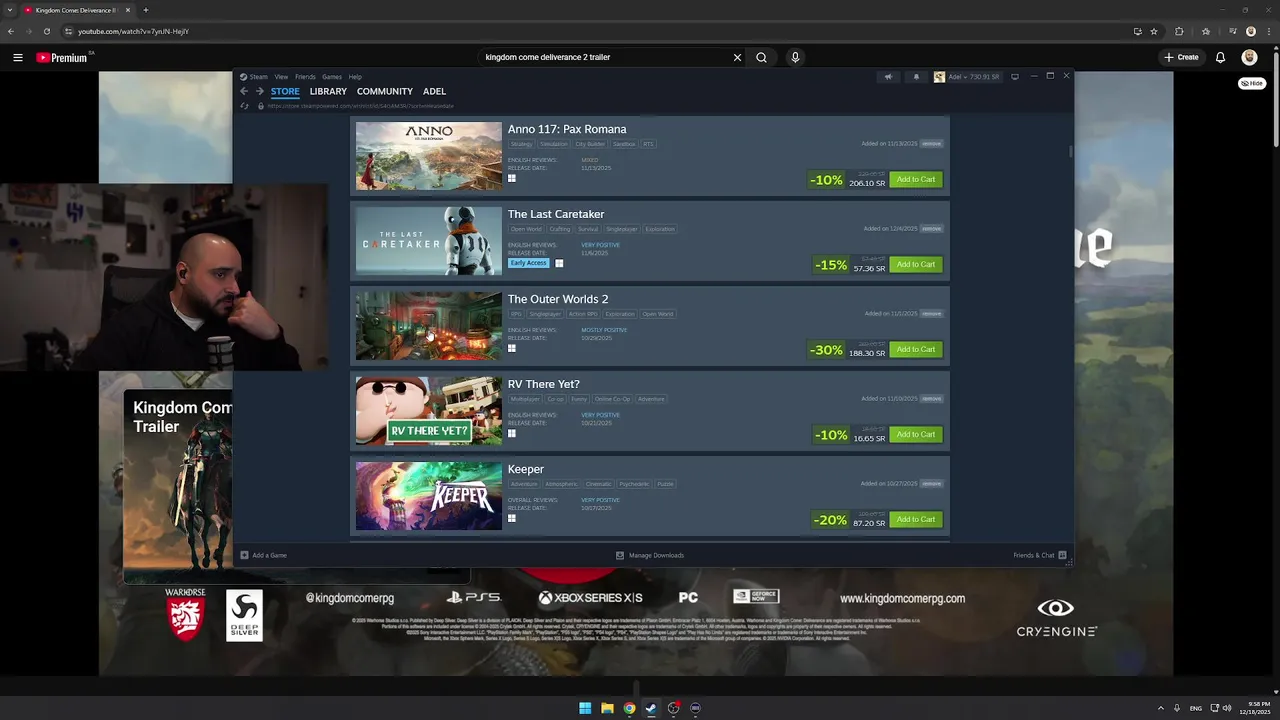Image resolution: width=1280 pixels, height=720 pixels.
Task: Close the Kingdom Come Deliverance tab
Action: tap(128, 10)
